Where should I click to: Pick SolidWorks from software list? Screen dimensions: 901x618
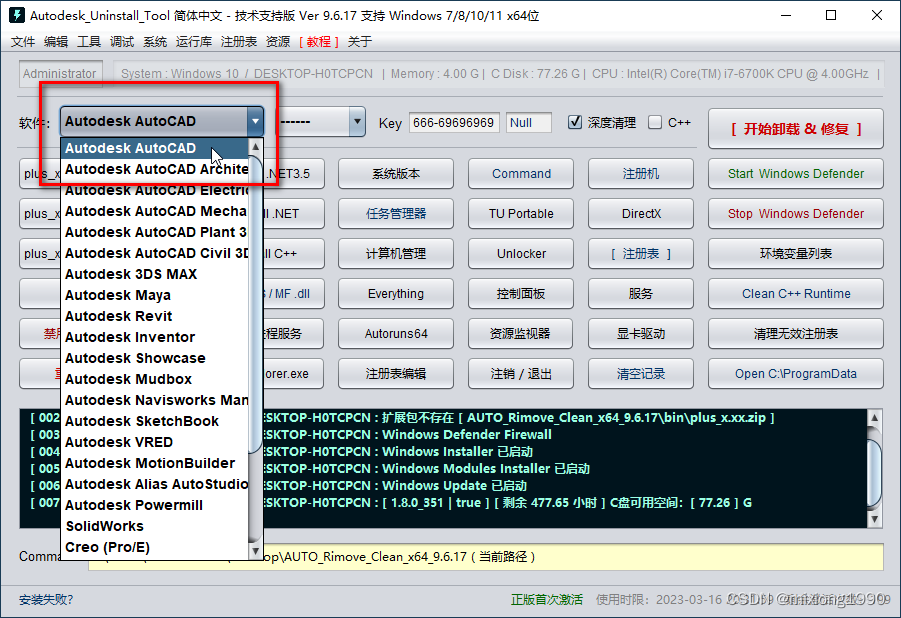pos(104,526)
